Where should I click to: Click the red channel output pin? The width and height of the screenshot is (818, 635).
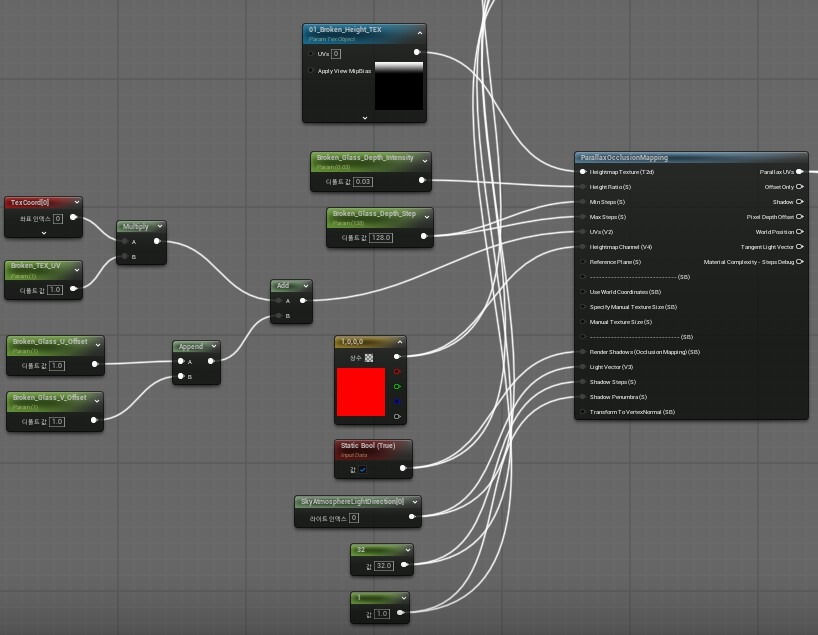tap(397, 371)
